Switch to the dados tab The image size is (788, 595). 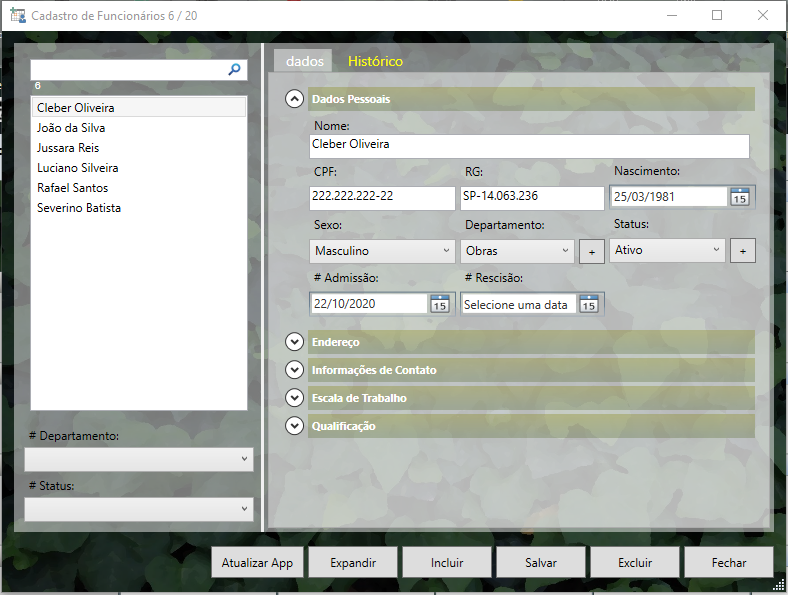304,61
